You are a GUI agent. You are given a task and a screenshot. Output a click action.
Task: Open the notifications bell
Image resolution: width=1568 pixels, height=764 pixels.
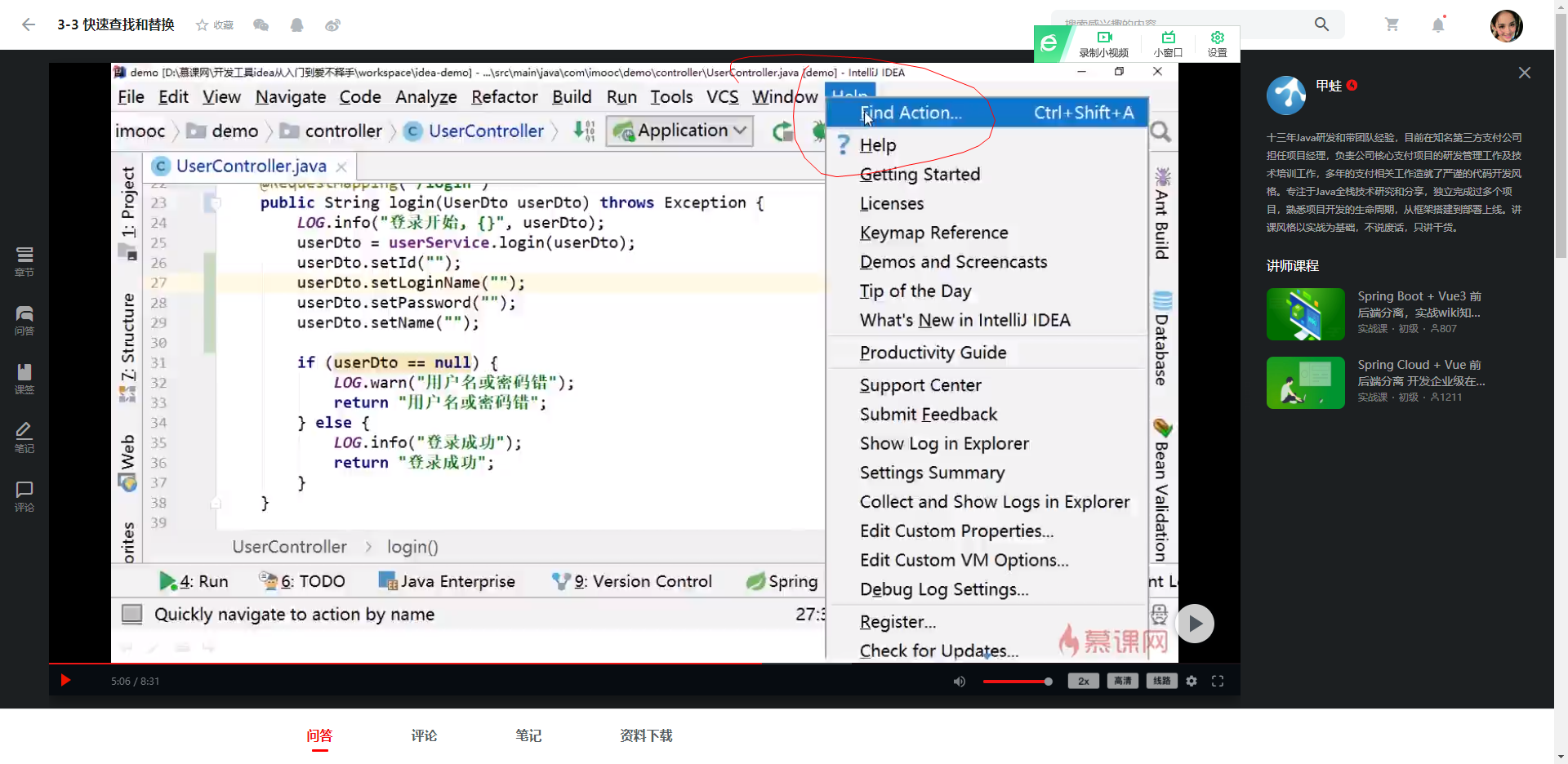[x=1438, y=24]
